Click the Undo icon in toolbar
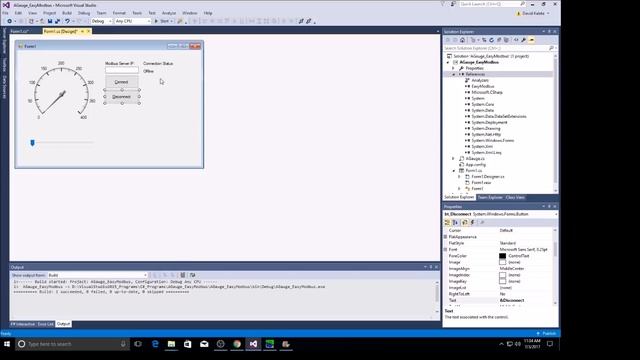640x360 pixels. pyautogui.click(x=67, y=21)
